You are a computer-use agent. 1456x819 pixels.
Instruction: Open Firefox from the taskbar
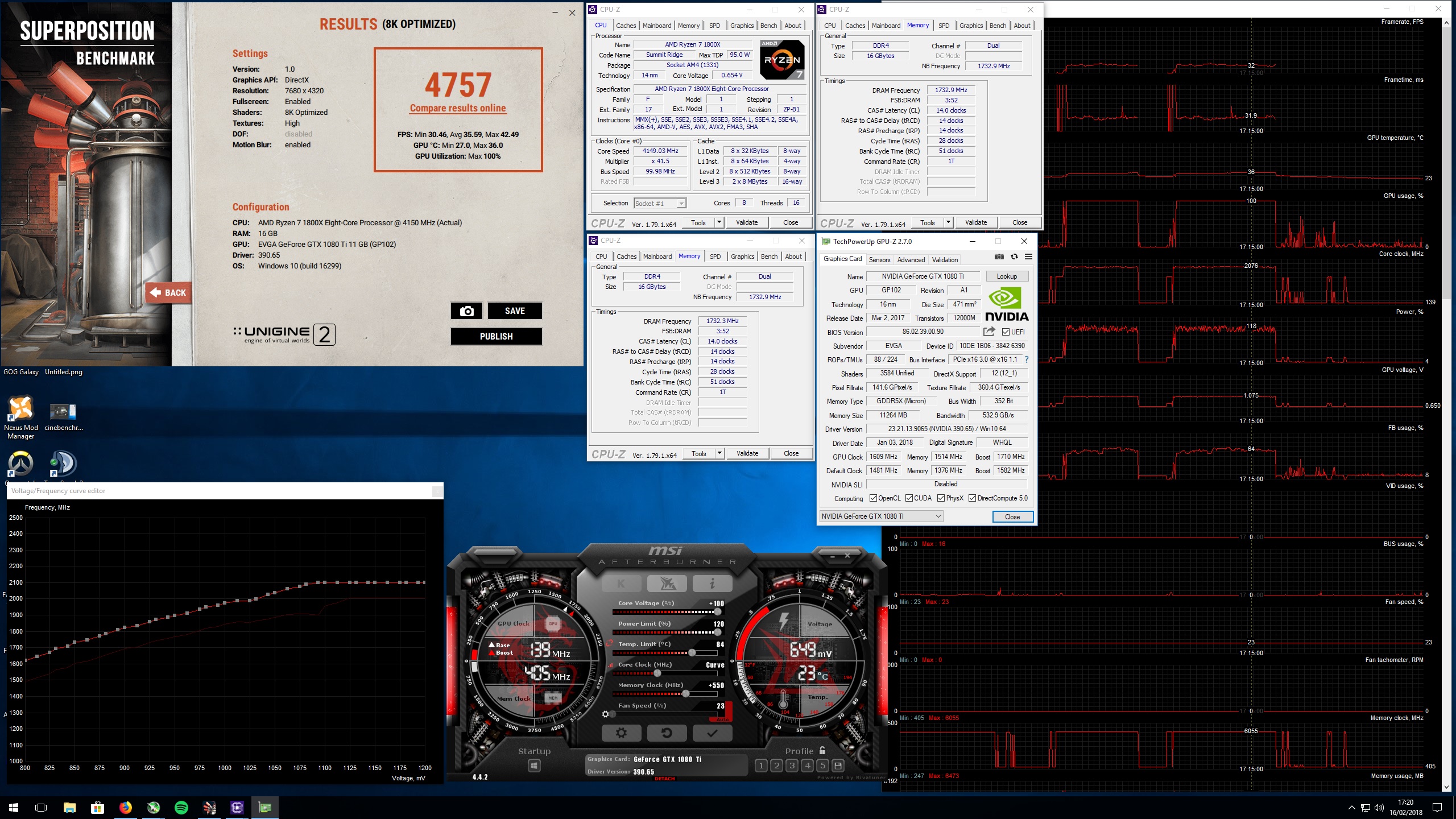point(125,808)
